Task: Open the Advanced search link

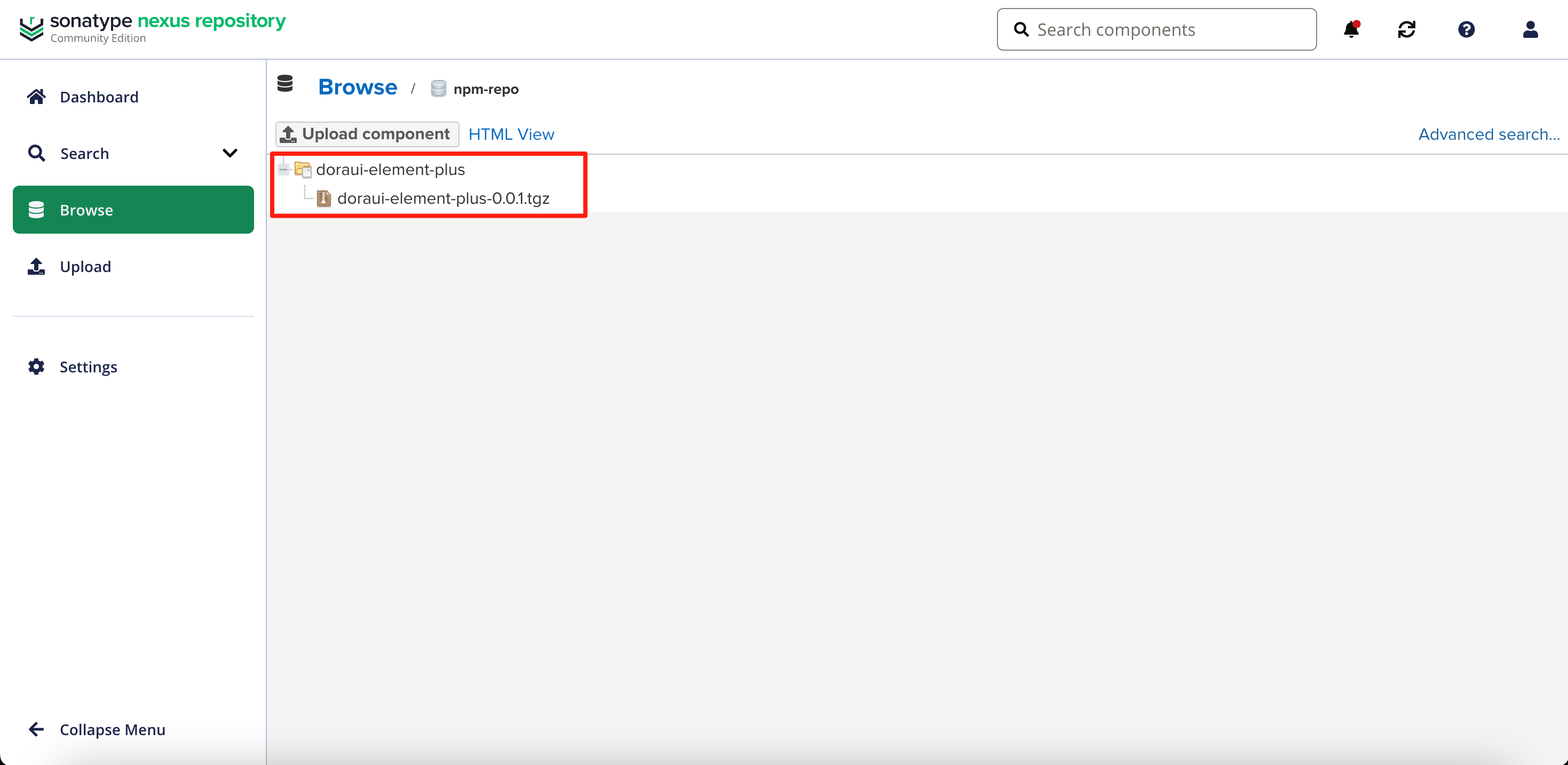Action: point(1488,134)
